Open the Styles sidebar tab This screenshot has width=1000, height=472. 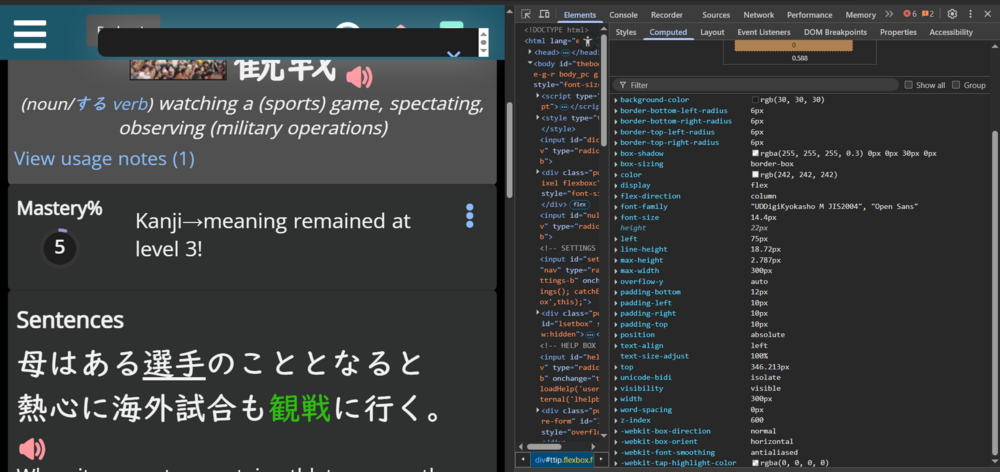[x=626, y=32]
